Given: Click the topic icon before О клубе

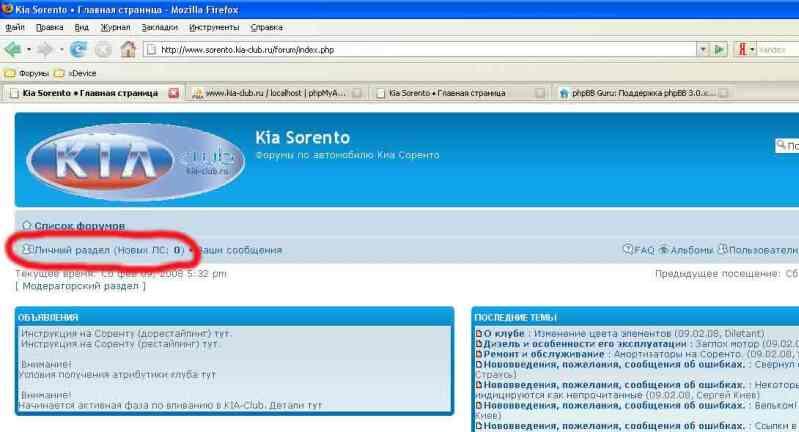Looking at the screenshot, I should point(478,334).
